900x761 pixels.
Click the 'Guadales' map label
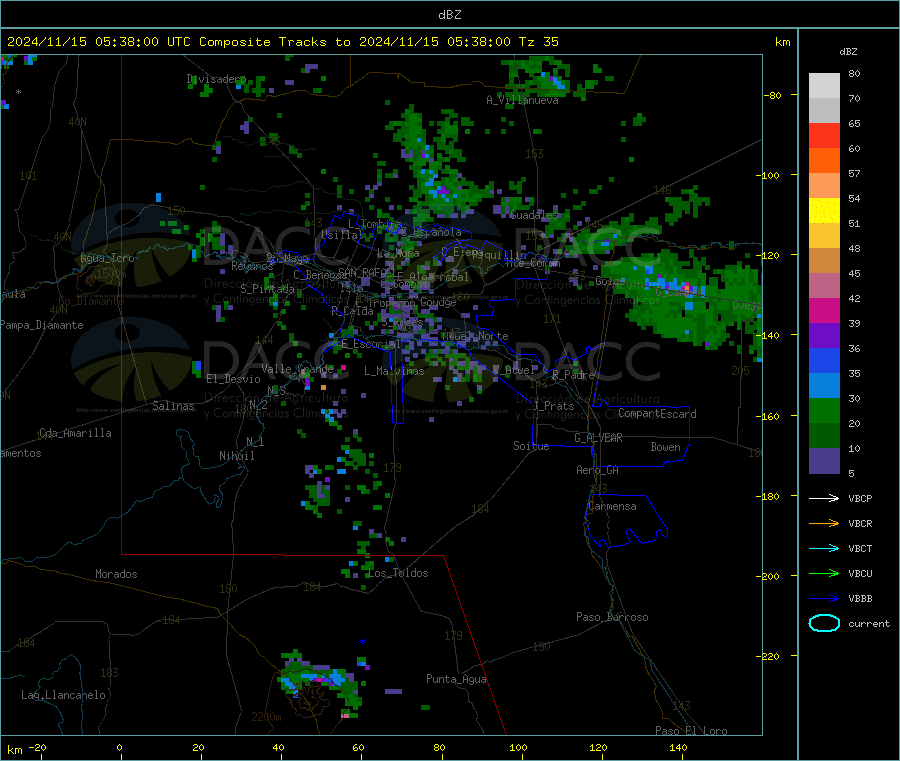tap(534, 215)
